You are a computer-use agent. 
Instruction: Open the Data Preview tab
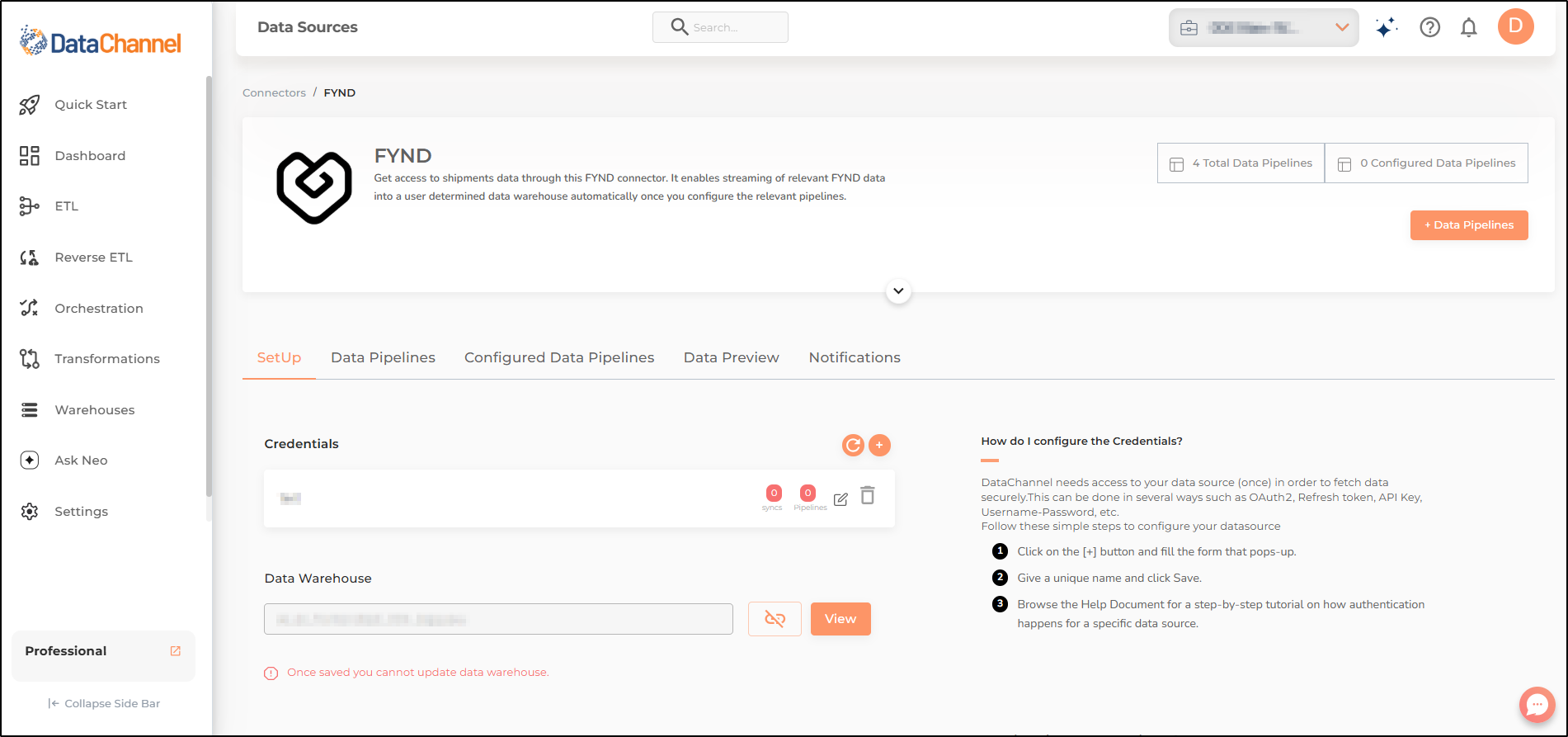click(732, 358)
